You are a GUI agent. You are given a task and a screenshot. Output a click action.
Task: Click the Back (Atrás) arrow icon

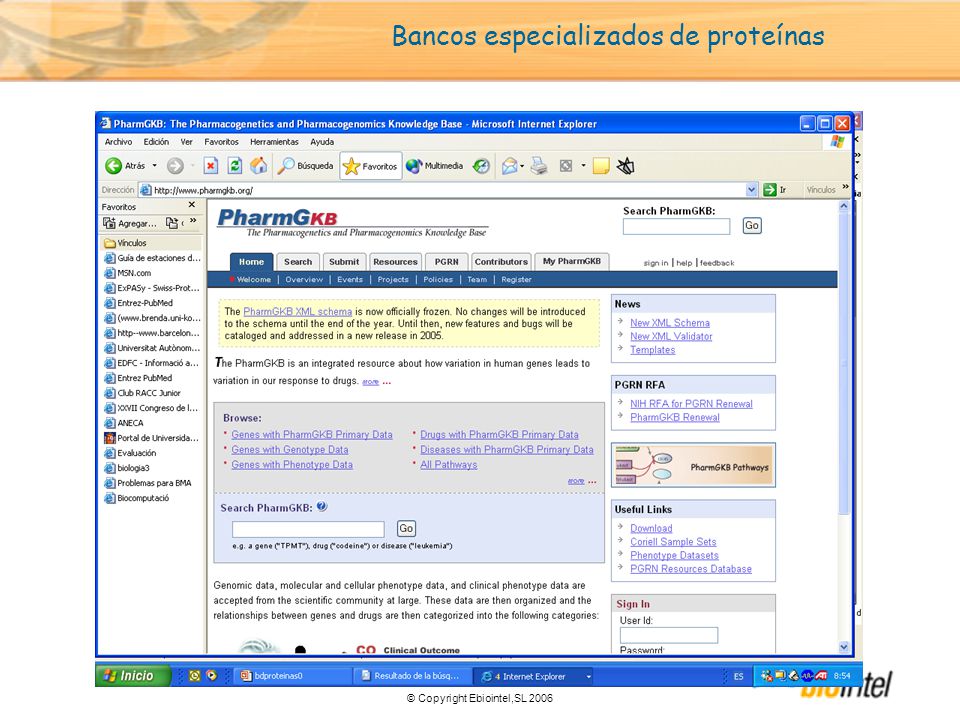tap(113, 166)
